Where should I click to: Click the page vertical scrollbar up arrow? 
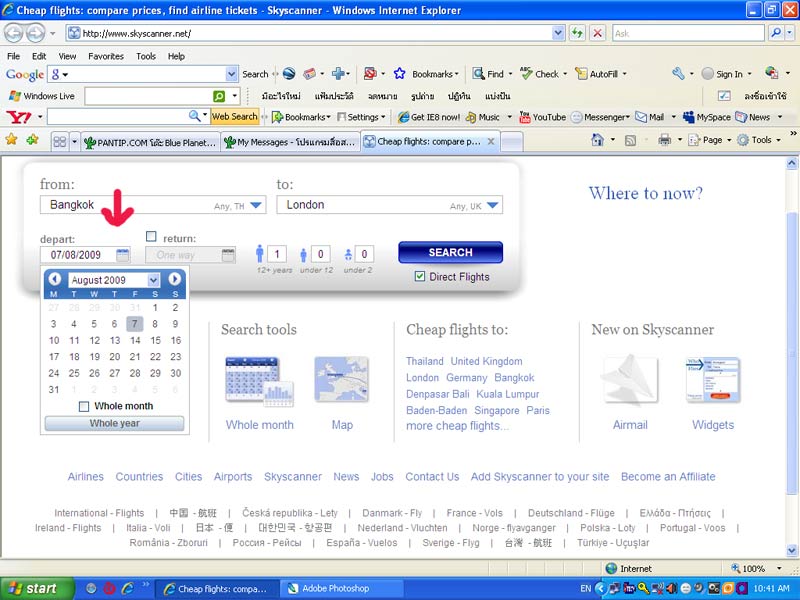(791, 163)
